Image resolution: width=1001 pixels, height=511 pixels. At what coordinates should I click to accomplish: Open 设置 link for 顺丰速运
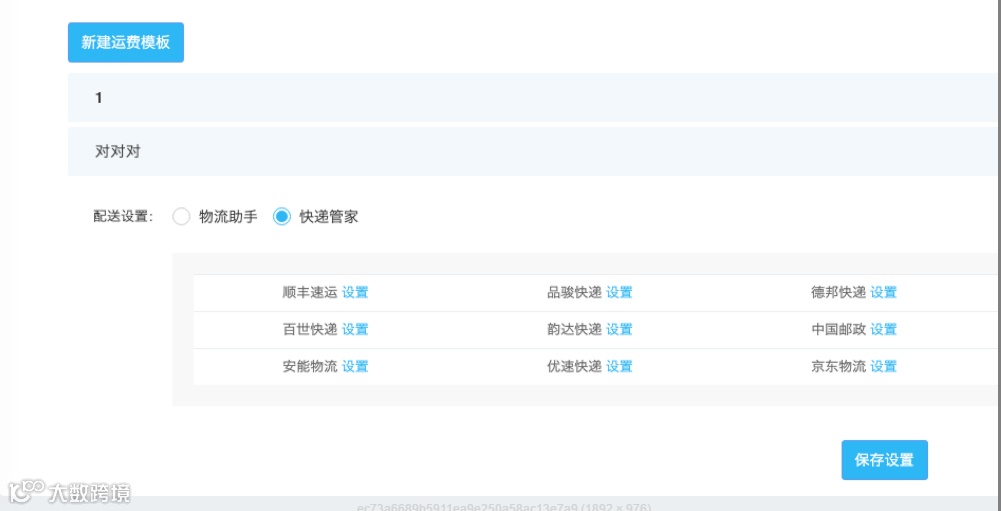[355, 293]
